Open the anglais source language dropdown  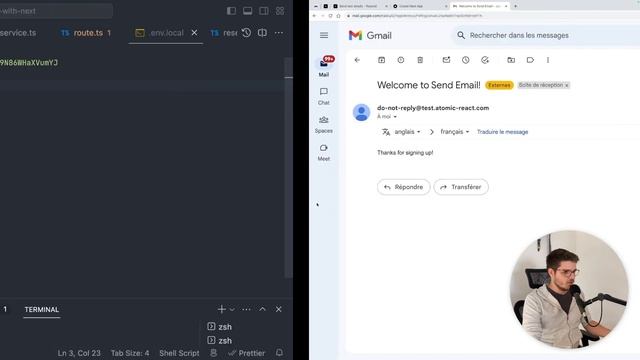407,132
